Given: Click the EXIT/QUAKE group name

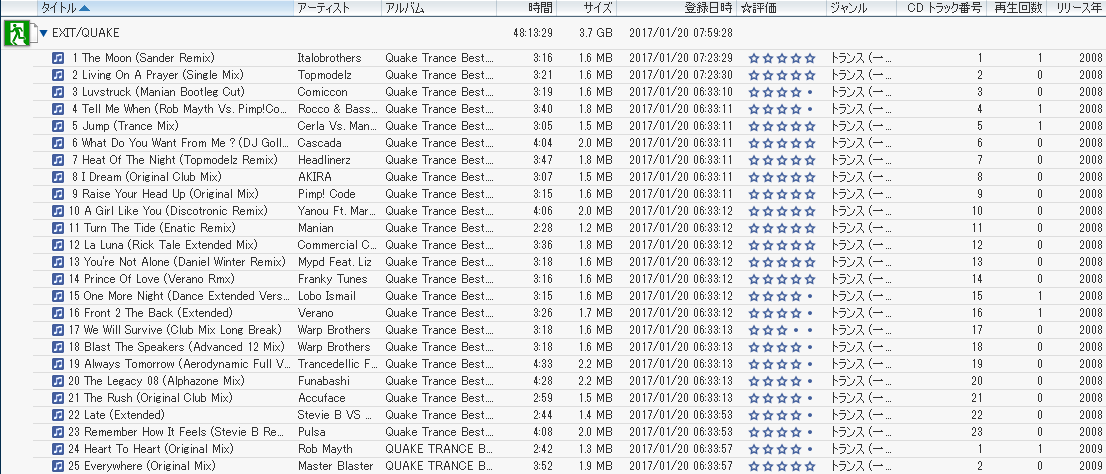Looking at the screenshot, I should tap(85, 33).
